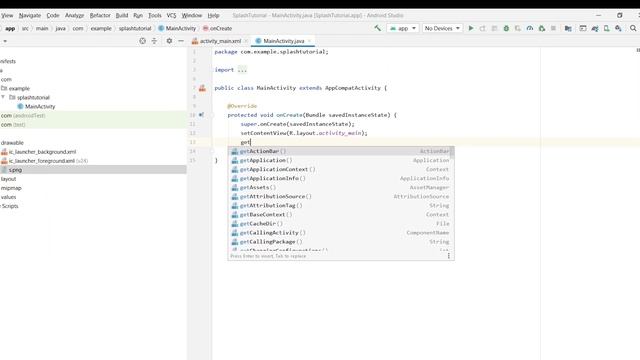The width and height of the screenshot is (640, 360).
Task: Click the Apply Changes icon next to Run
Action: [482, 28]
